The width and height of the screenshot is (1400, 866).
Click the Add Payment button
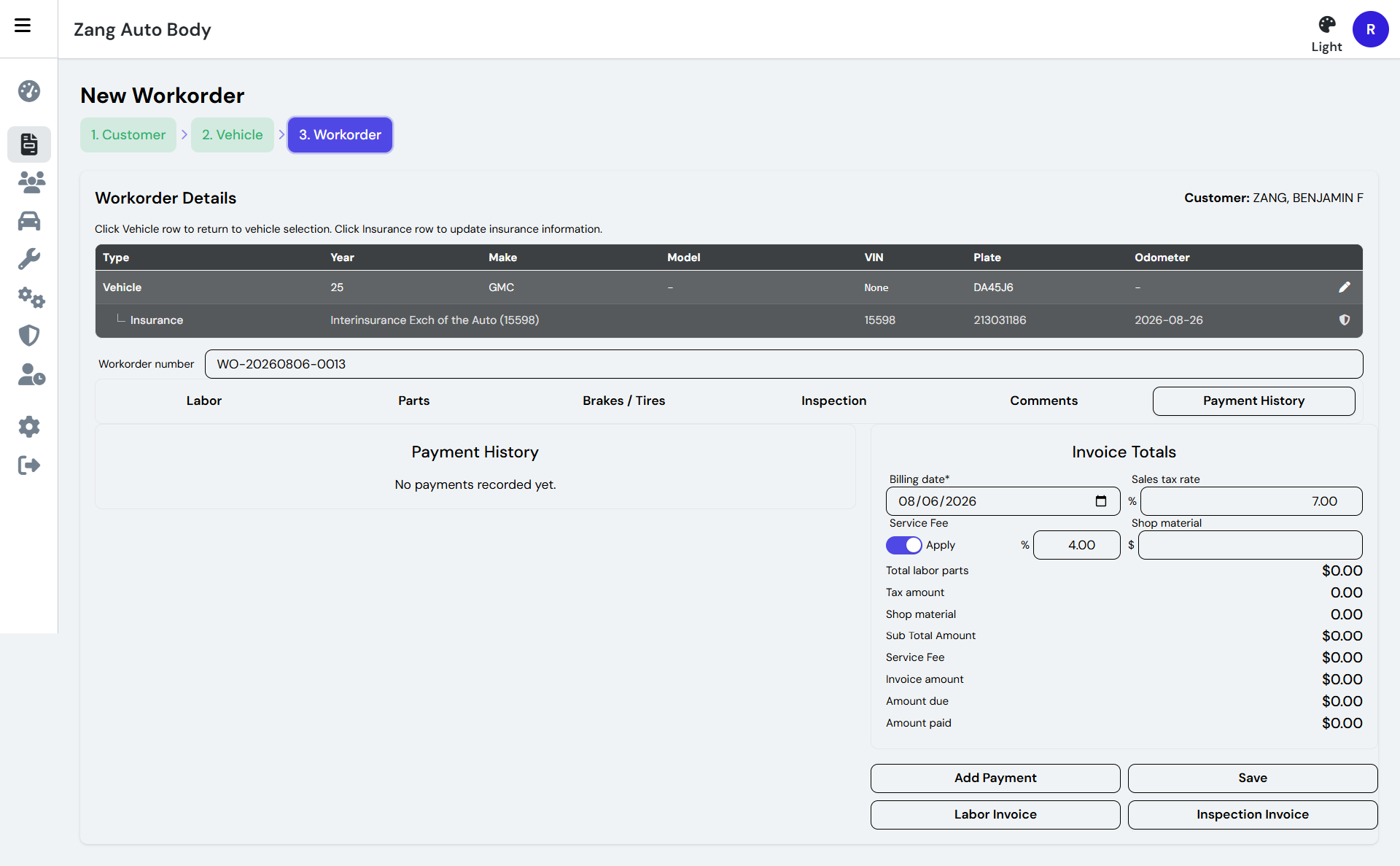point(995,778)
